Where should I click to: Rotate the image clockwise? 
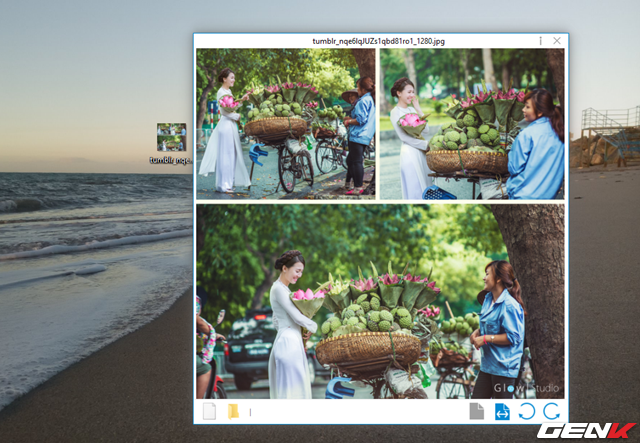[x=551, y=411]
